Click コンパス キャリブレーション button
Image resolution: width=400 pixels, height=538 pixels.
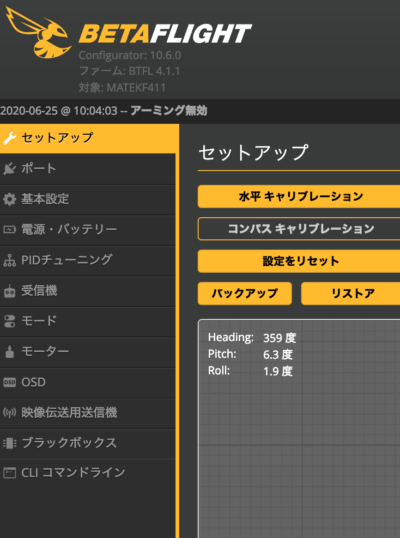pos(299,229)
